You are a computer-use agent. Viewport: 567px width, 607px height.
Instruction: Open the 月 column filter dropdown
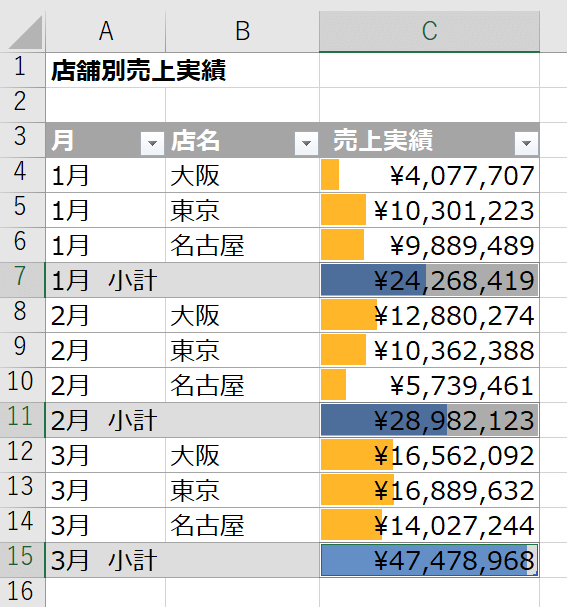[152, 144]
